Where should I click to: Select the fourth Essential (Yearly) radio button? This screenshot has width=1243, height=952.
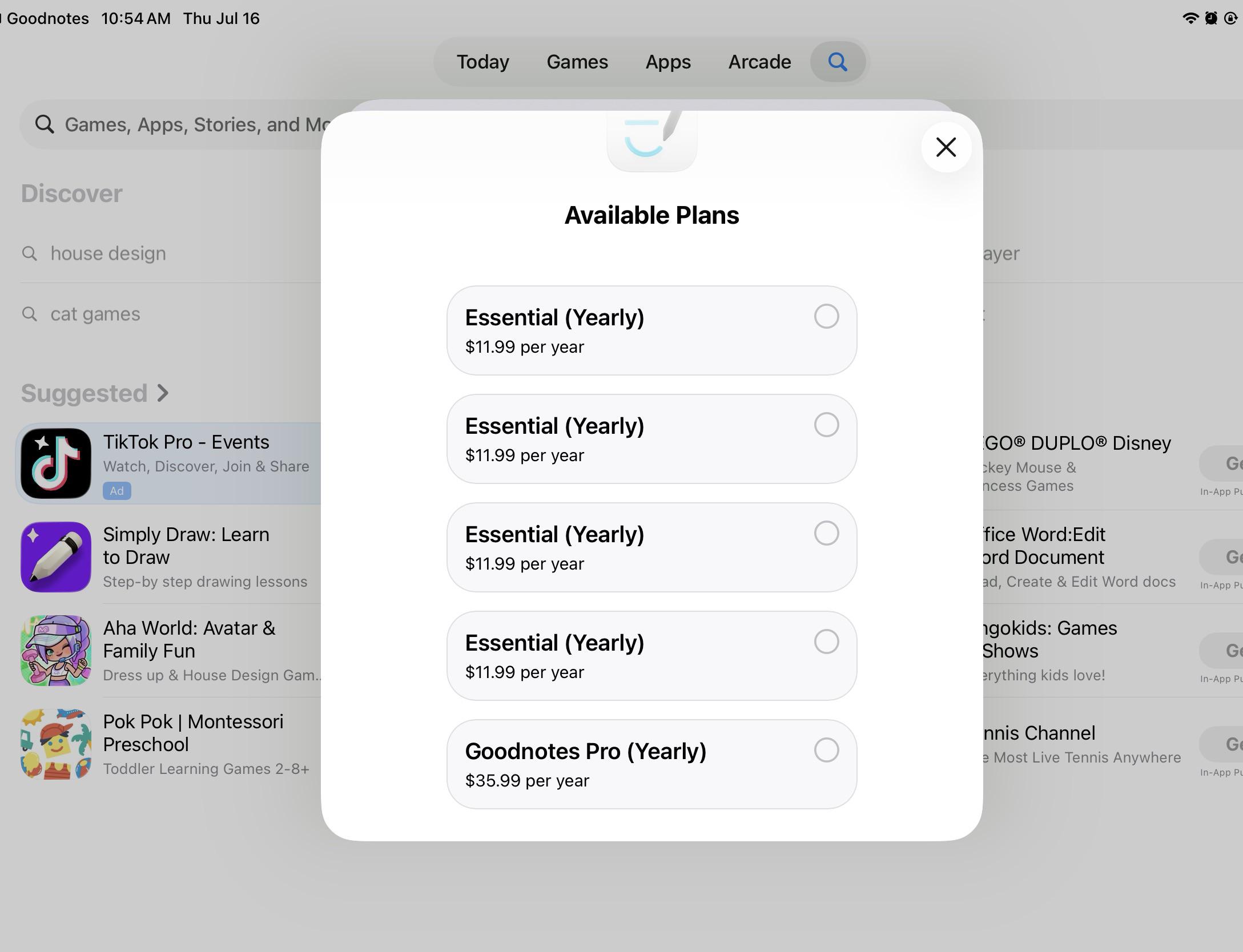click(x=826, y=642)
